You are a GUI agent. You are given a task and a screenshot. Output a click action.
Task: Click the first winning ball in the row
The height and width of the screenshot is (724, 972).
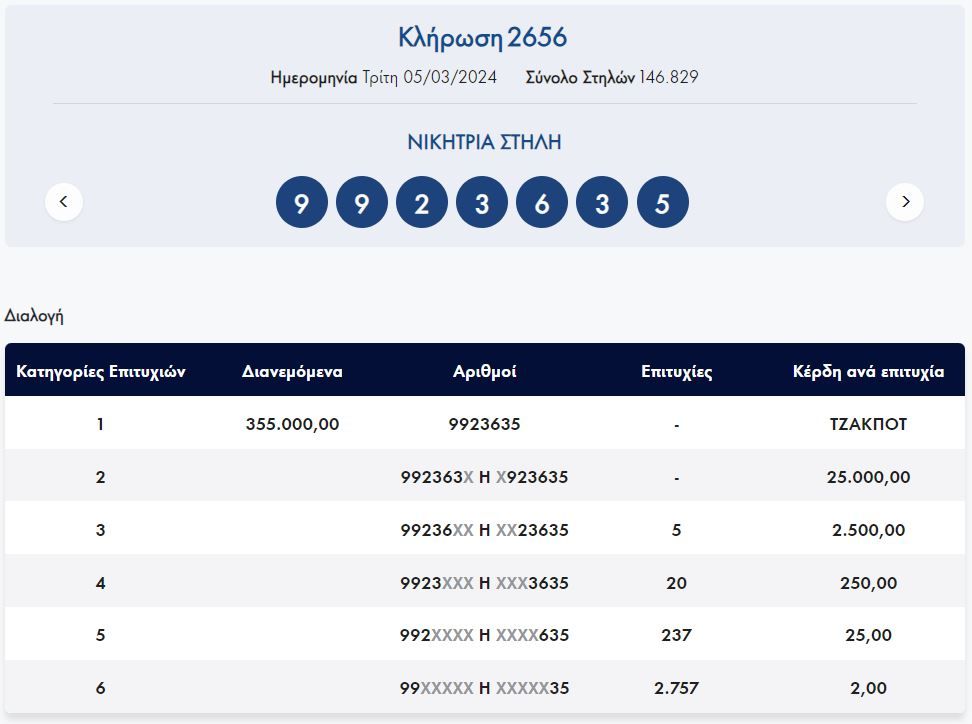click(302, 203)
